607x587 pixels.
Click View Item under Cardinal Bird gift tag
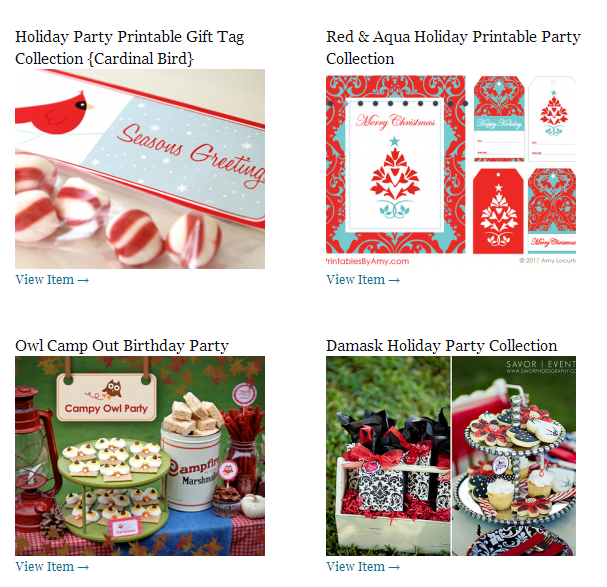coord(52,280)
